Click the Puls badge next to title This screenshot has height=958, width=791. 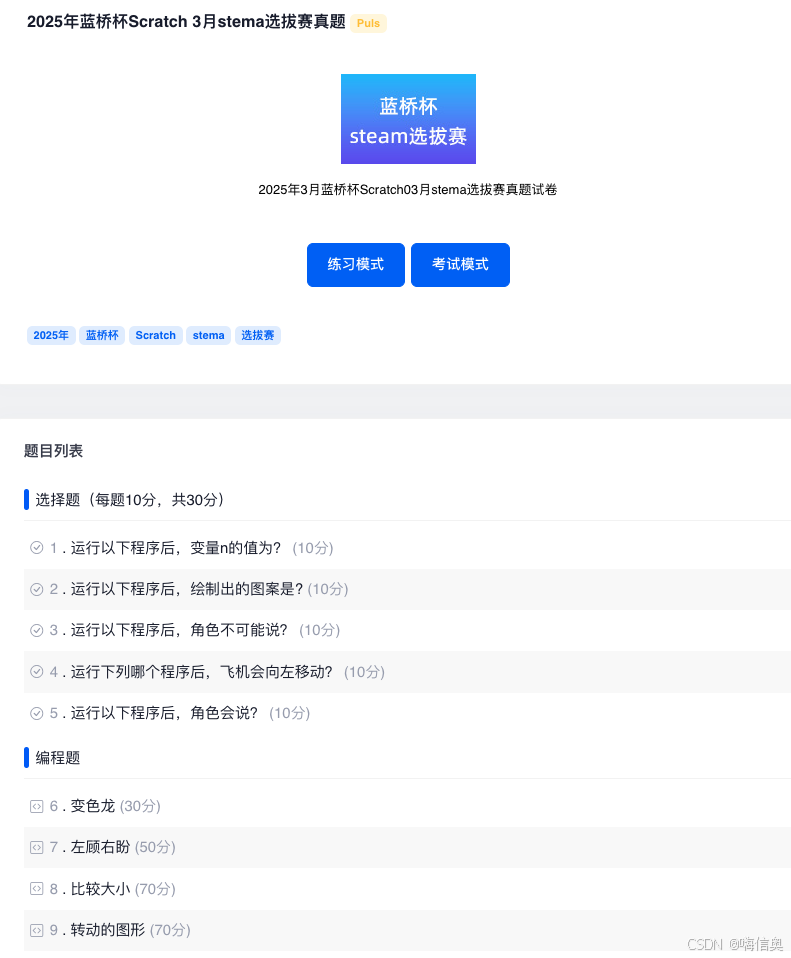[368, 23]
